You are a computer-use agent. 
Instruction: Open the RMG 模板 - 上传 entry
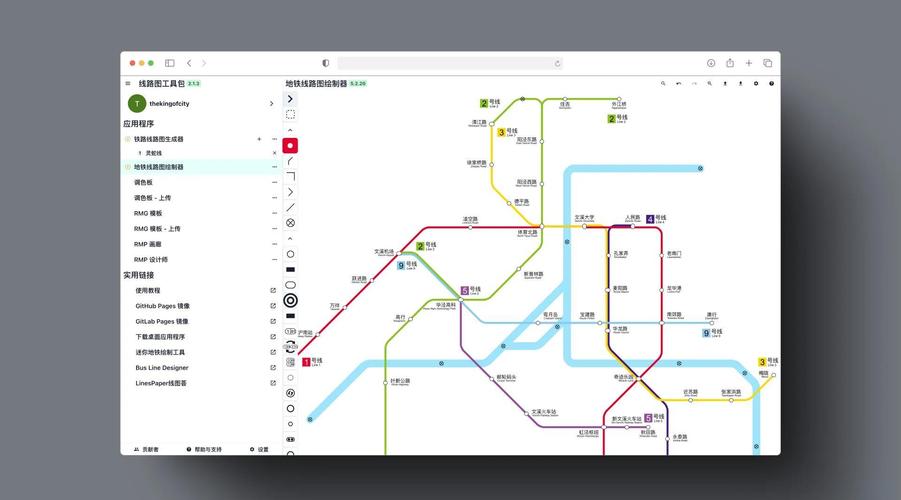pyautogui.click(x=157, y=229)
